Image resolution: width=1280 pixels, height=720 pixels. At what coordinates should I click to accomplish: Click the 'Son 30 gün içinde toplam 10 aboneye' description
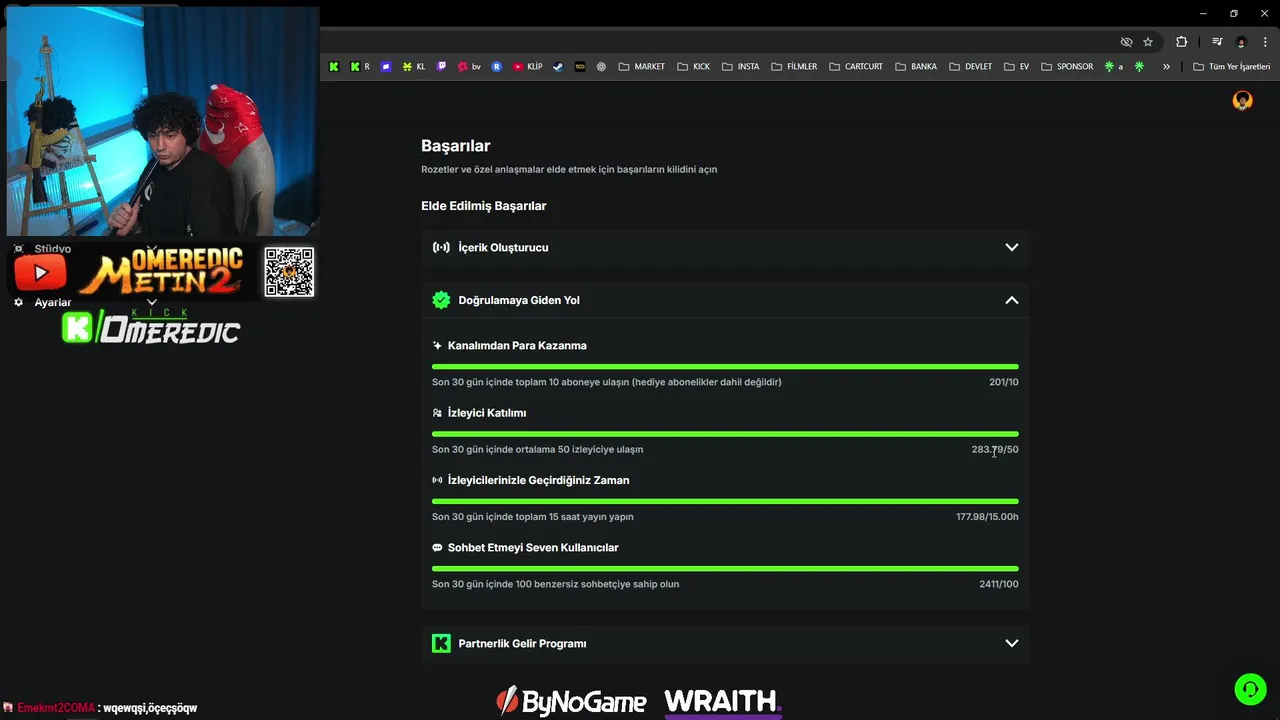(607, 382)
